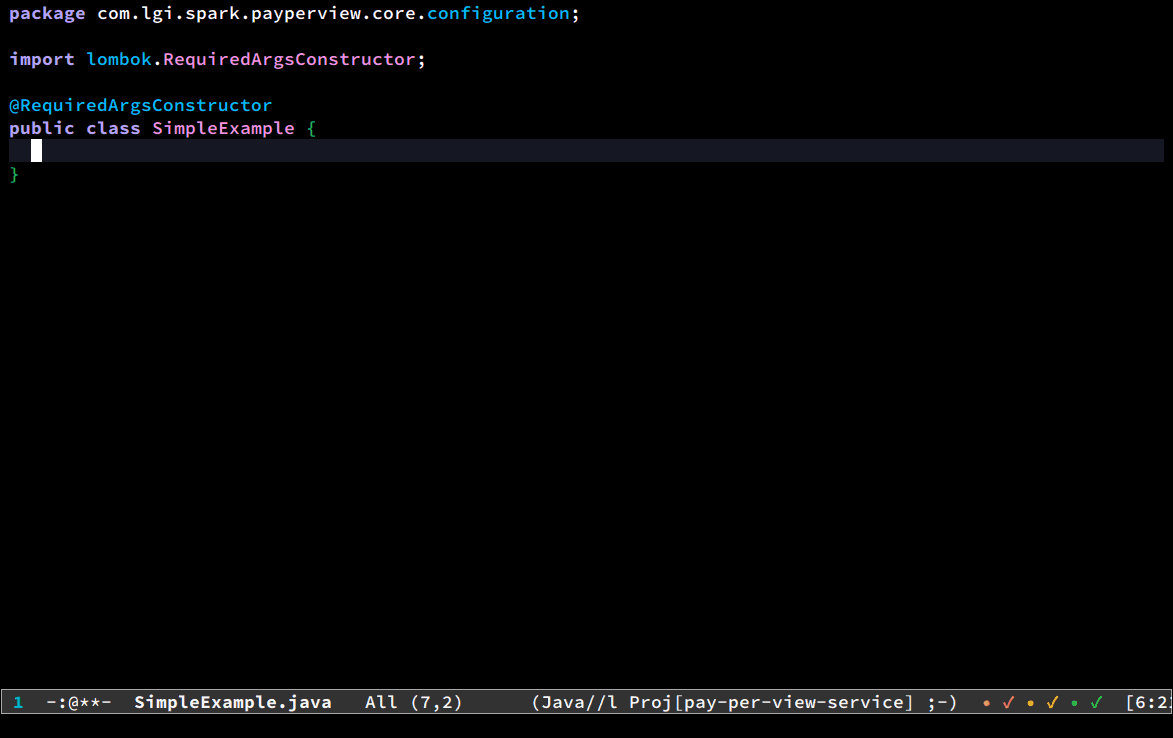1173x738 pixels.
Task: Click the SimpleExample class name
Action: tap(224, 128)
